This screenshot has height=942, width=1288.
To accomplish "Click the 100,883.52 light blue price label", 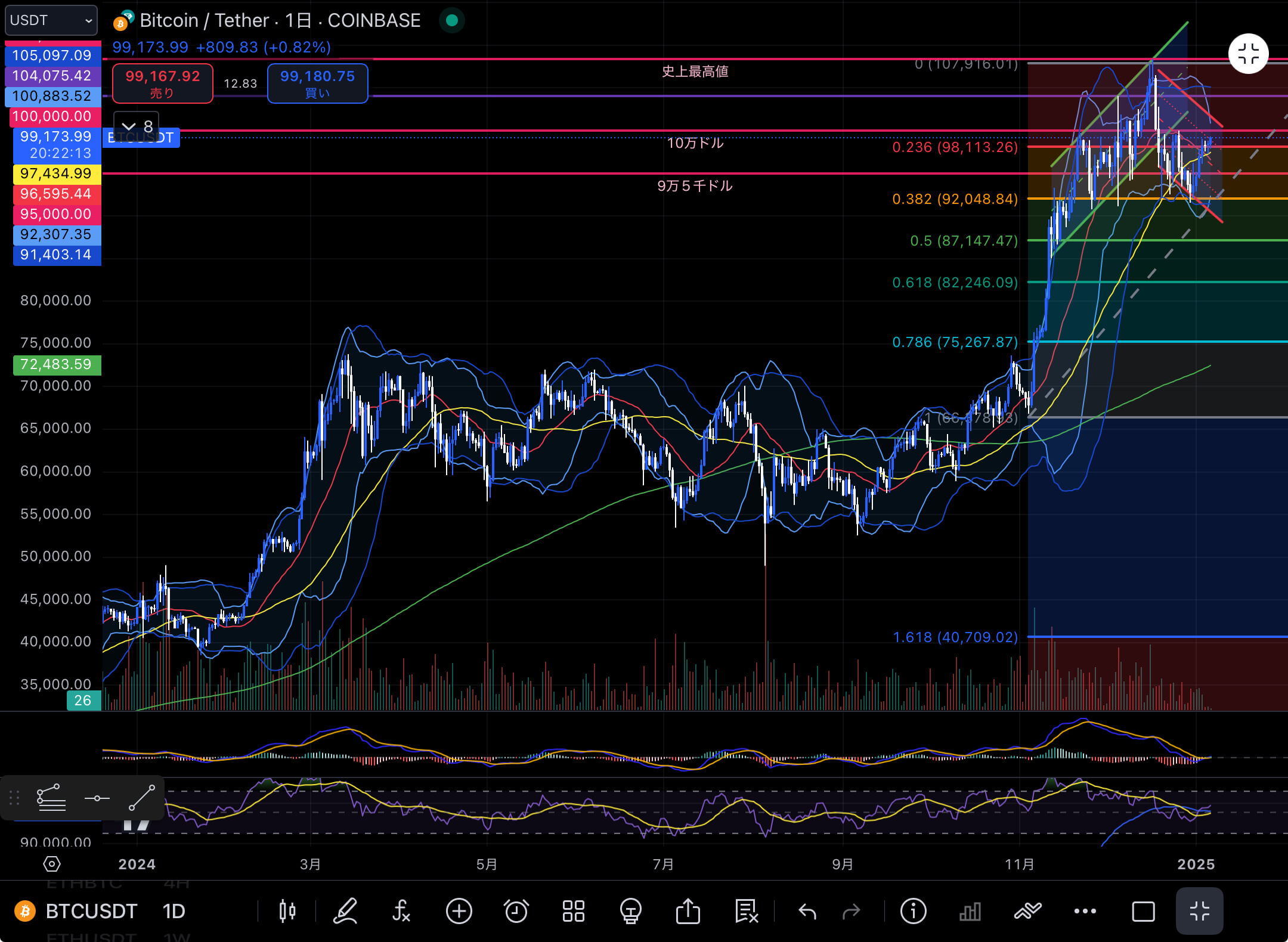I will [52, 96].
